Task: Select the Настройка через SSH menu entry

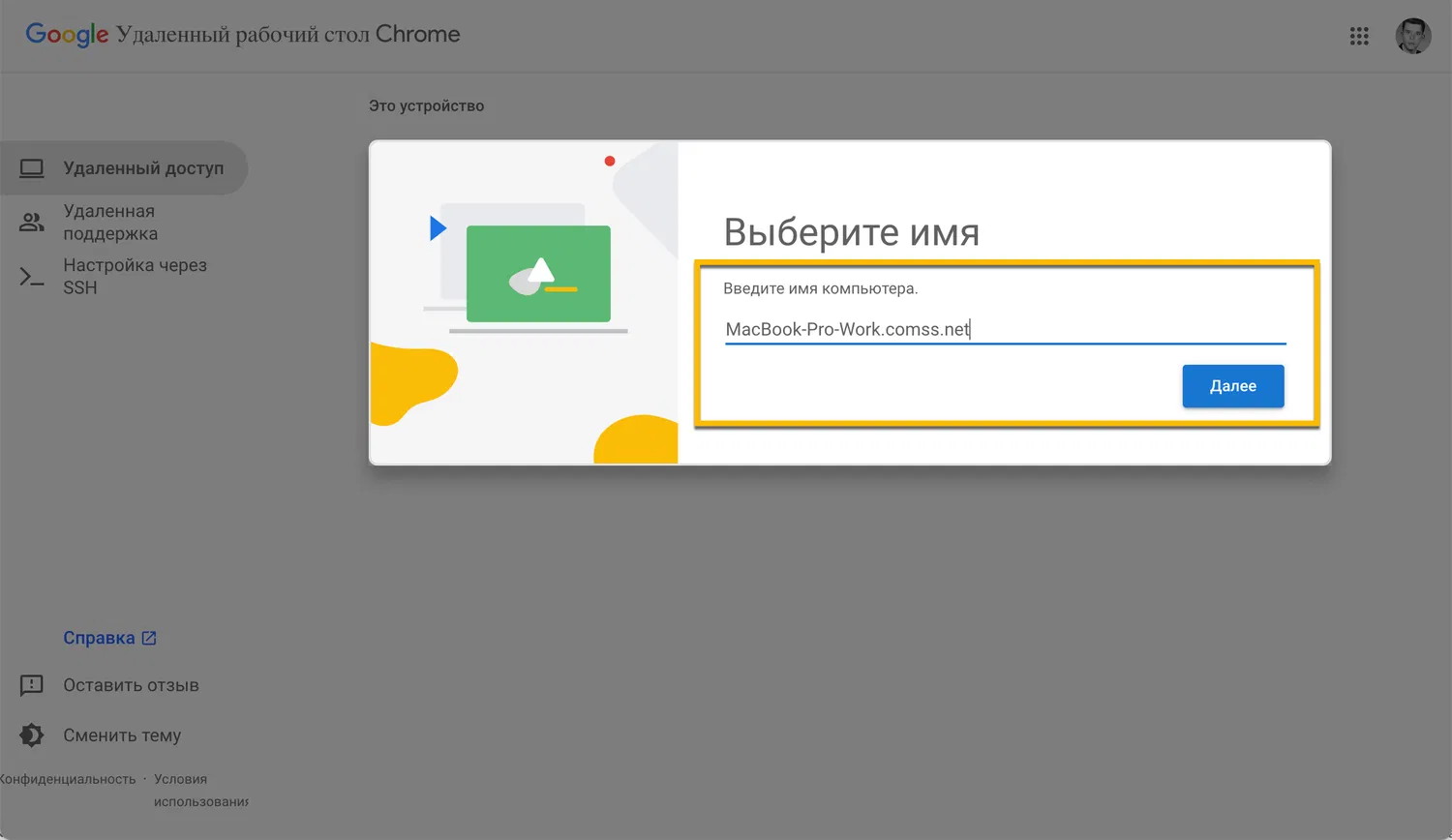Action: [x=136, y=276]
